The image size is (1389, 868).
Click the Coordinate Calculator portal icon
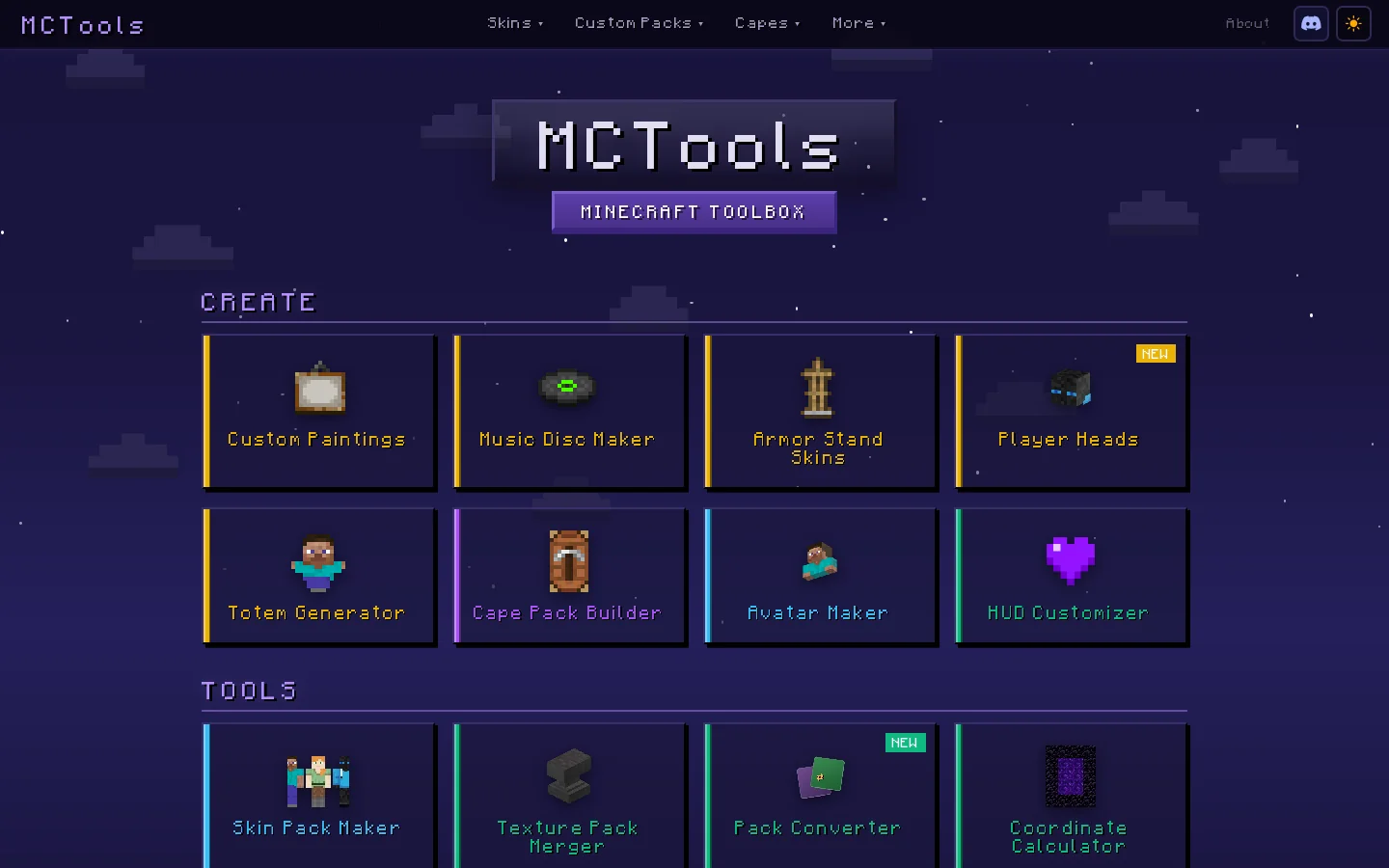pos(1071,776)
